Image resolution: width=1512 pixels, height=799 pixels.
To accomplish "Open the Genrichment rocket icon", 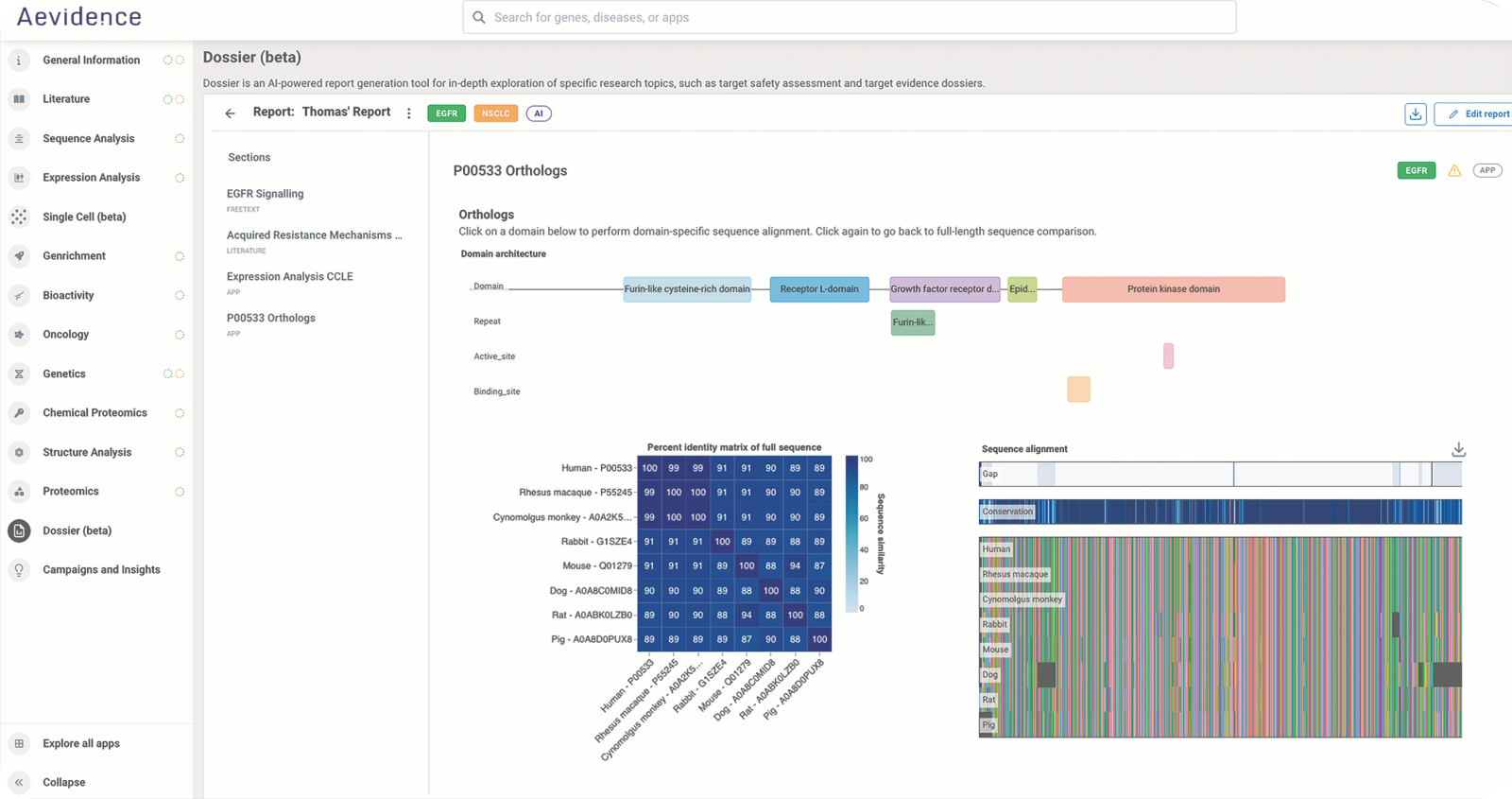I will (x=19, y=256).
